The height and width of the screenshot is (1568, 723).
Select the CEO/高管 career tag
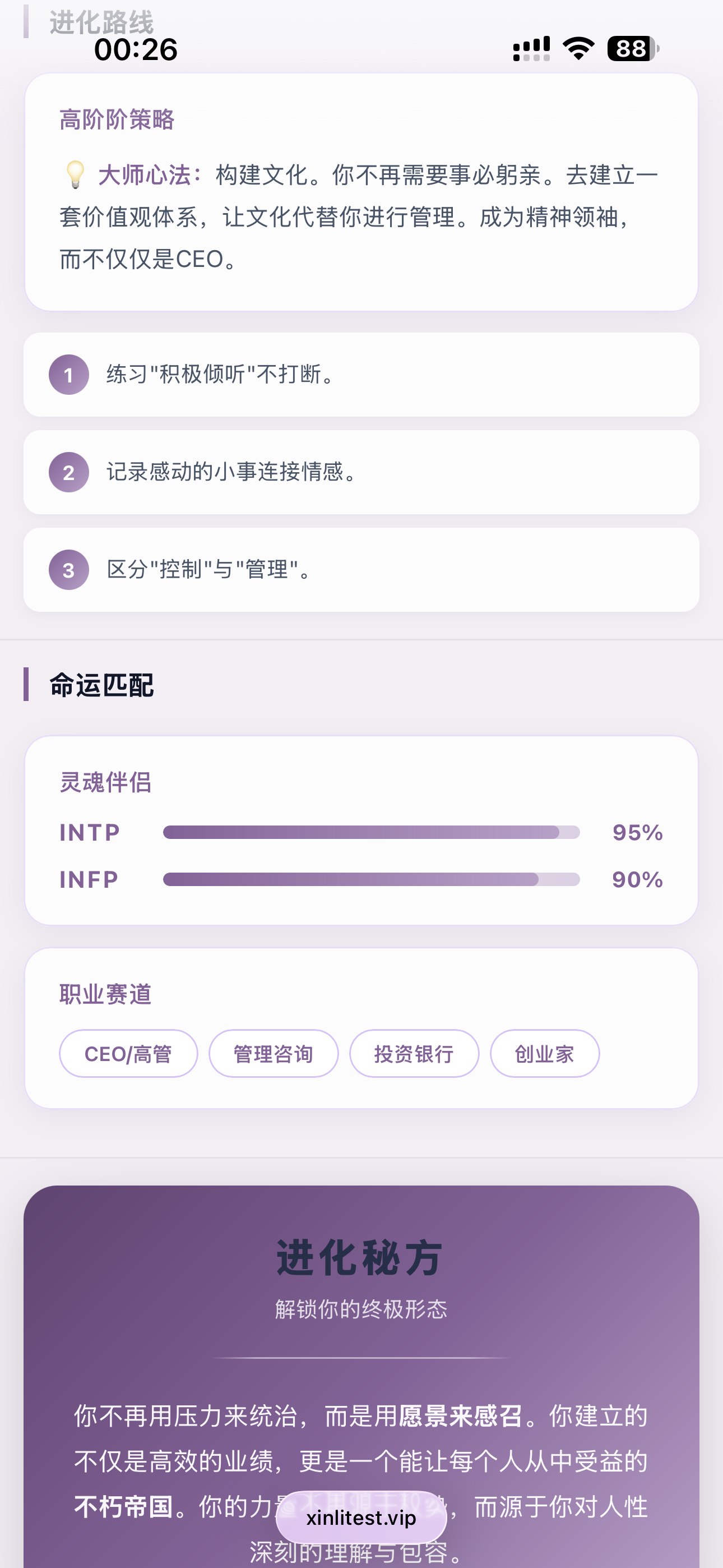click(x=128, y=1054)
